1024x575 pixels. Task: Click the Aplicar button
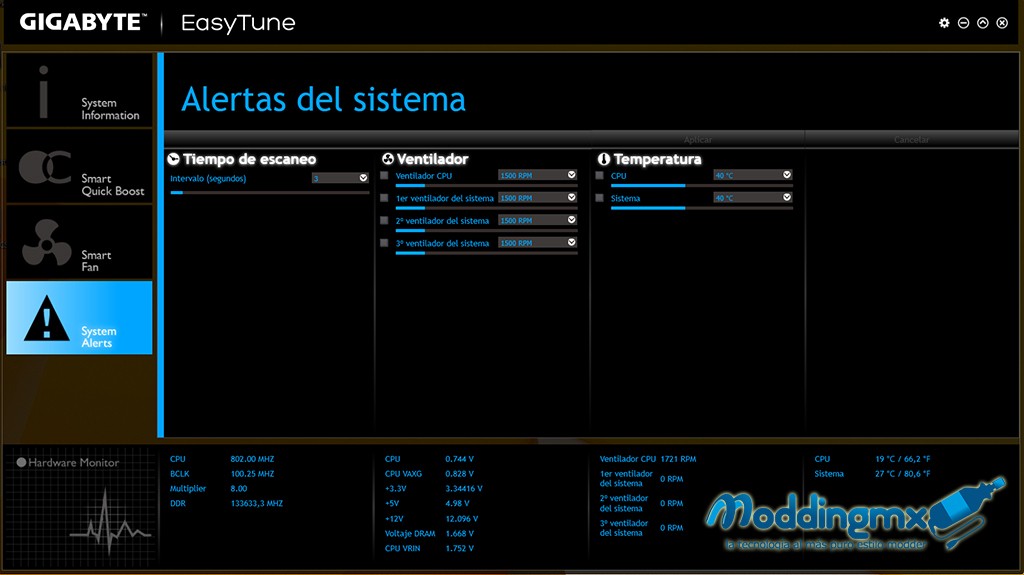pos(697,139)
